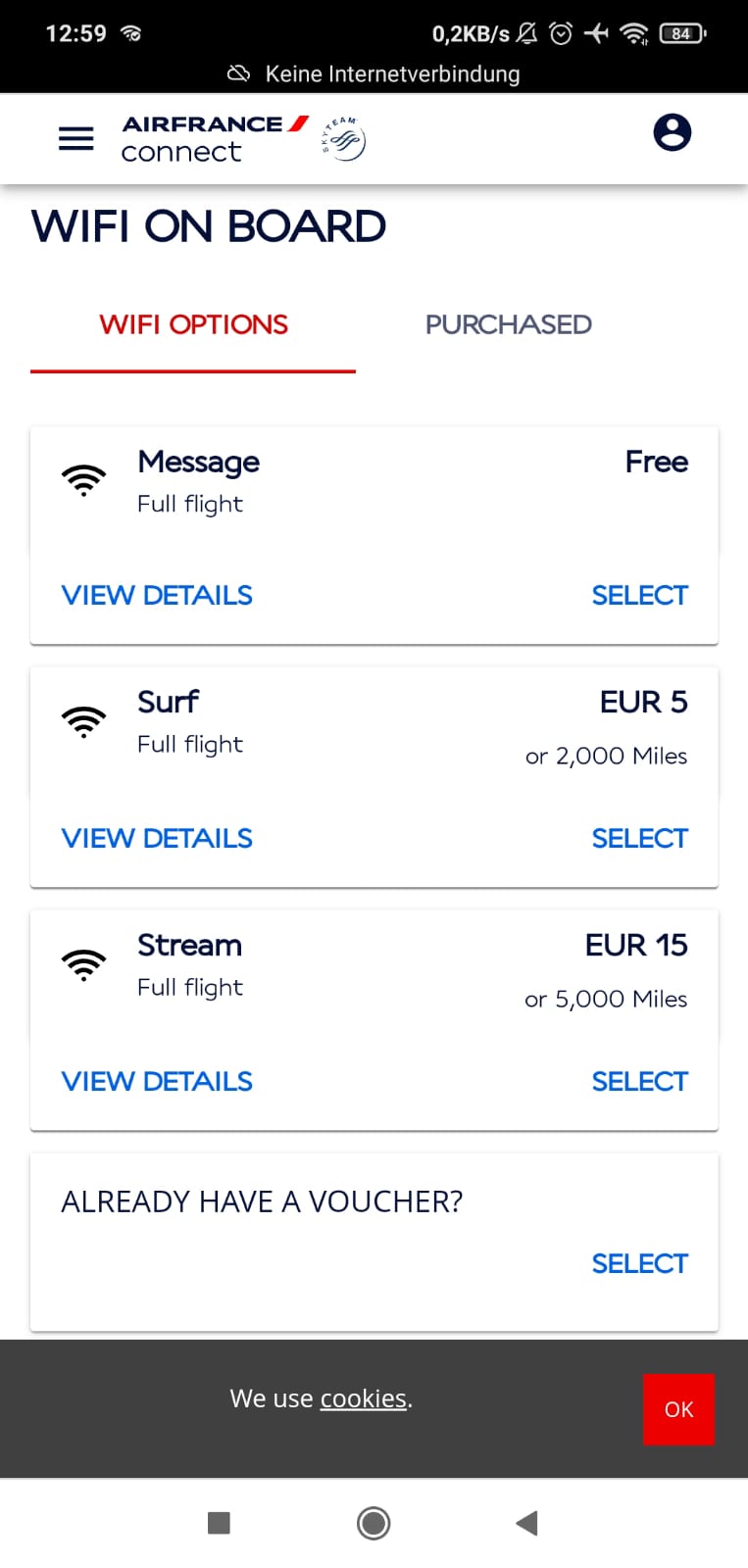Tap the wifi icon beside Surf
The image size is (748, 1568).
pos(83,721)
